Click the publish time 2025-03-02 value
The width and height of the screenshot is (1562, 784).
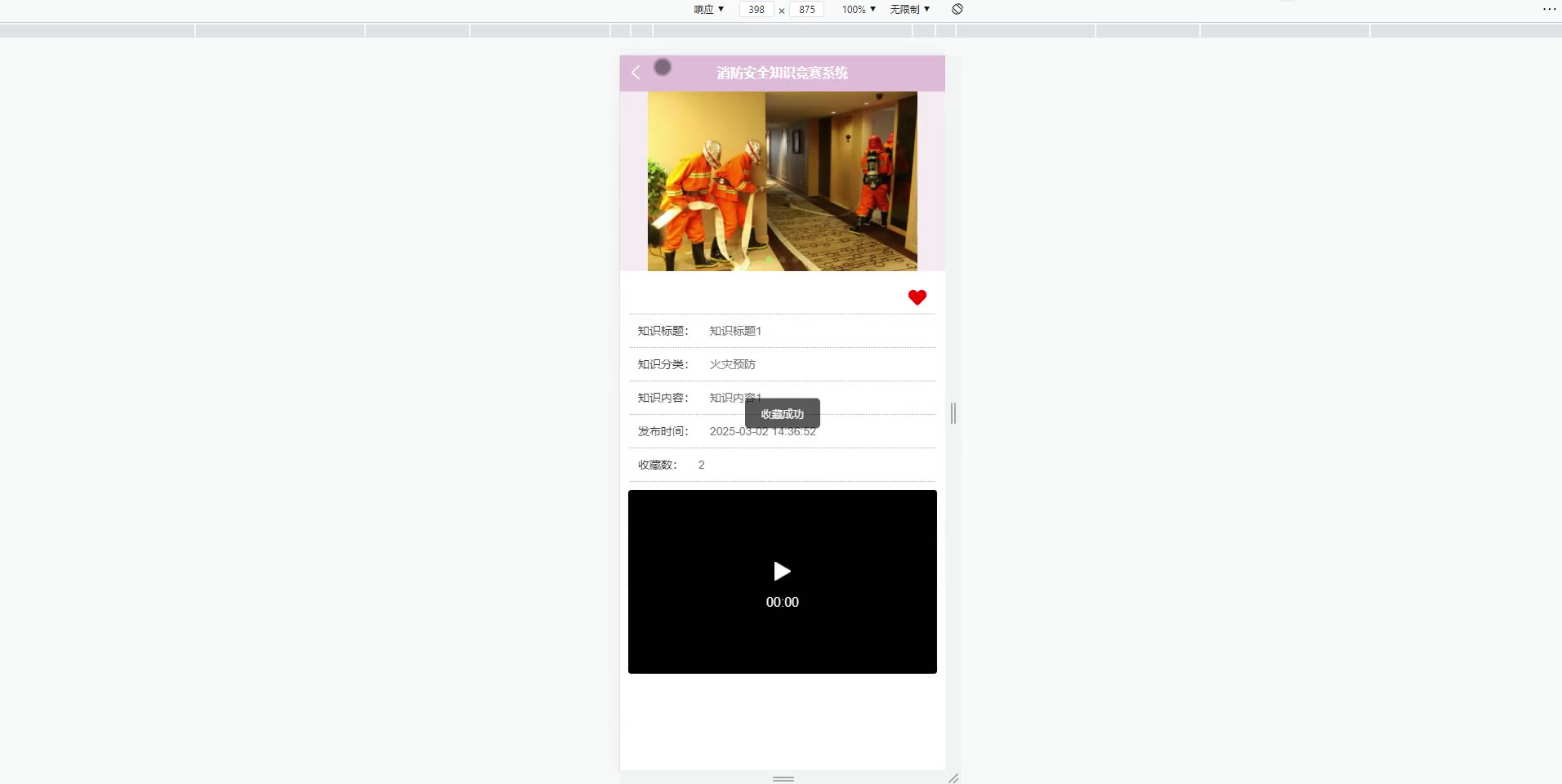coord(763,431)
